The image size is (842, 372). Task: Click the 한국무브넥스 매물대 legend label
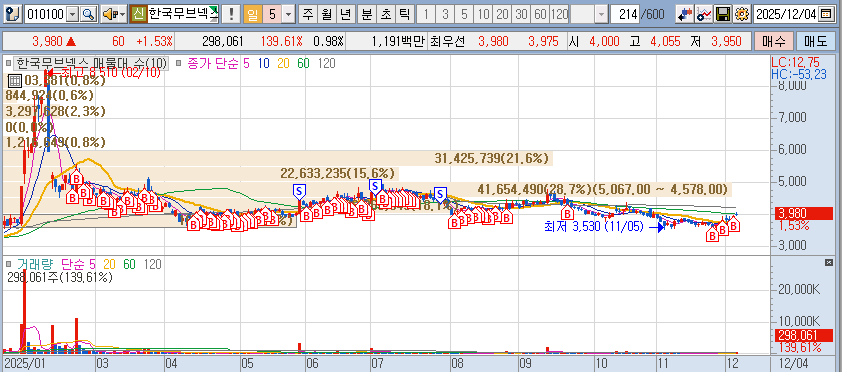tap(92, 63)
